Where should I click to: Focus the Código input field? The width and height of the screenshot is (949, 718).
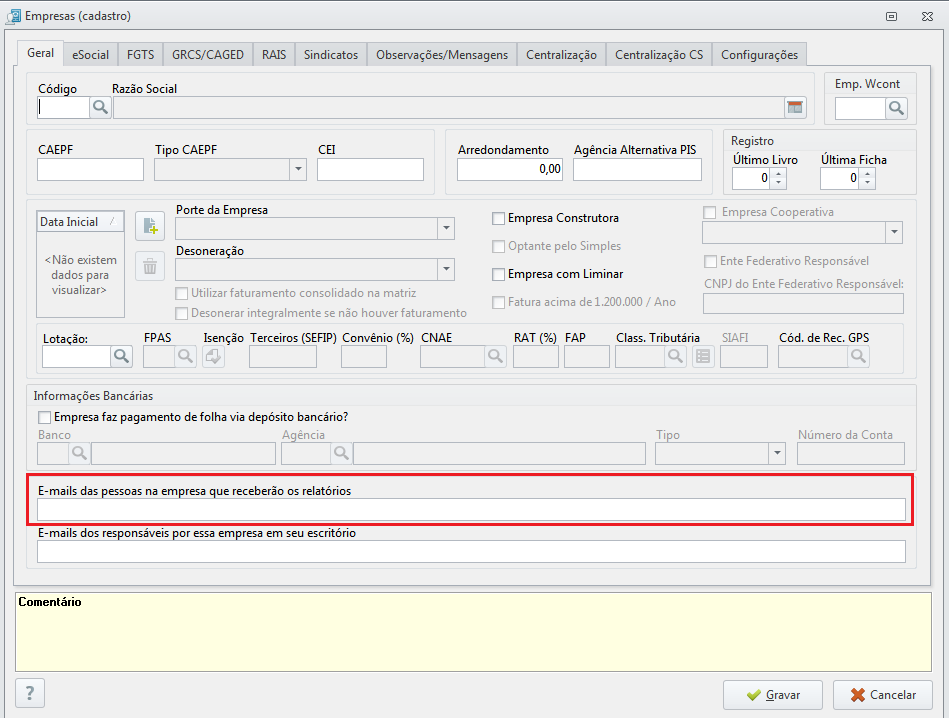coord(64,108)
